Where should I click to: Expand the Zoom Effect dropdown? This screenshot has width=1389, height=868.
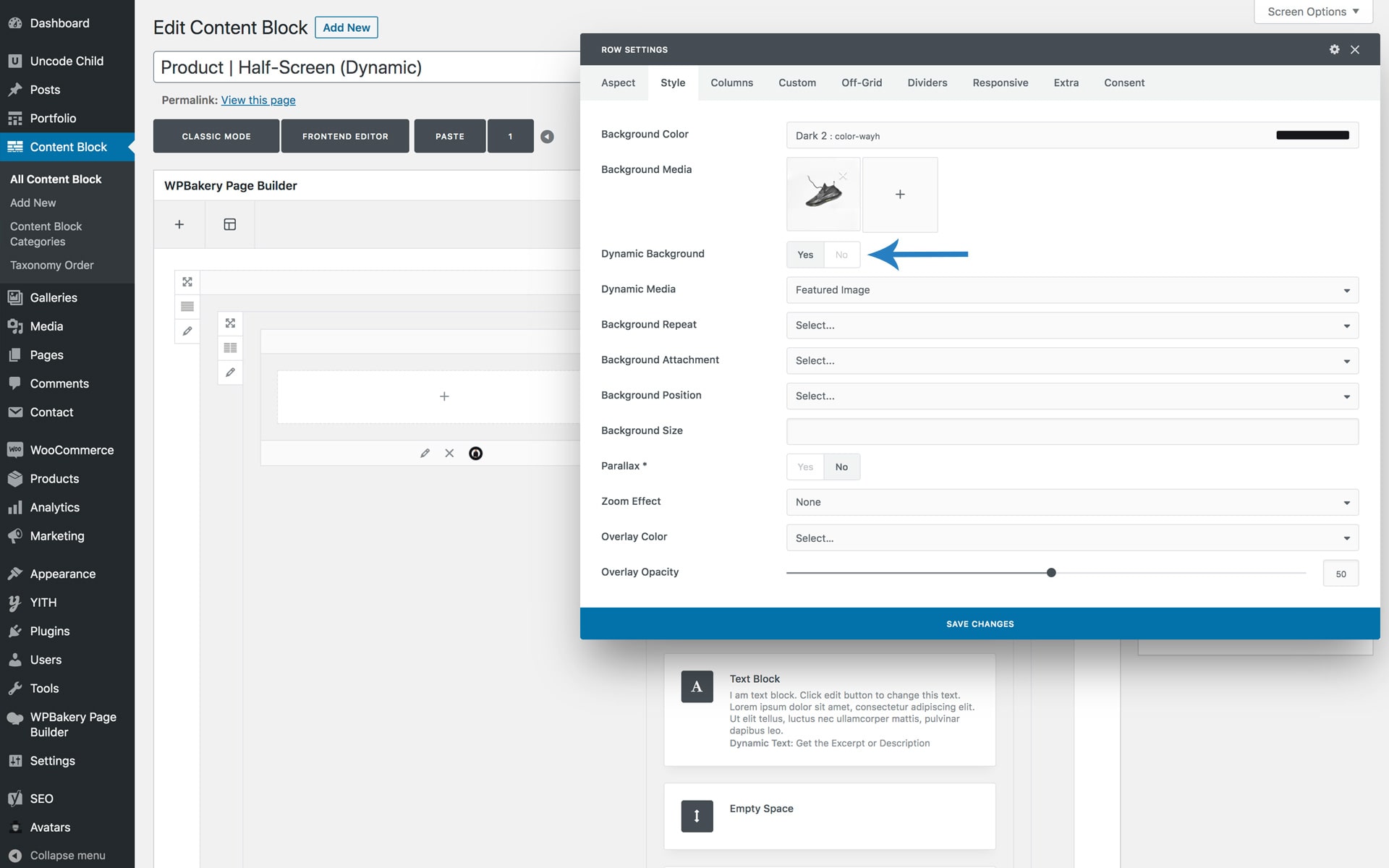(x=1071, y=503)
